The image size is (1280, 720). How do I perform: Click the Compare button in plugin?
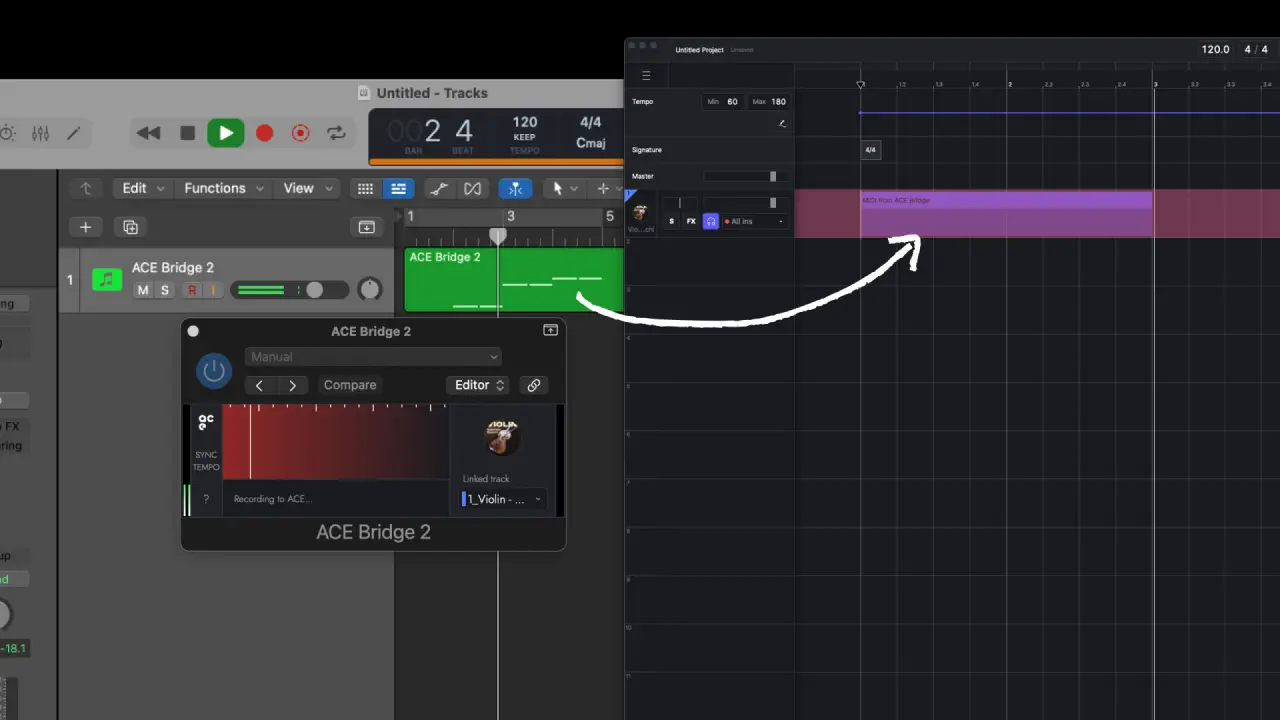[x=350, y=385]
